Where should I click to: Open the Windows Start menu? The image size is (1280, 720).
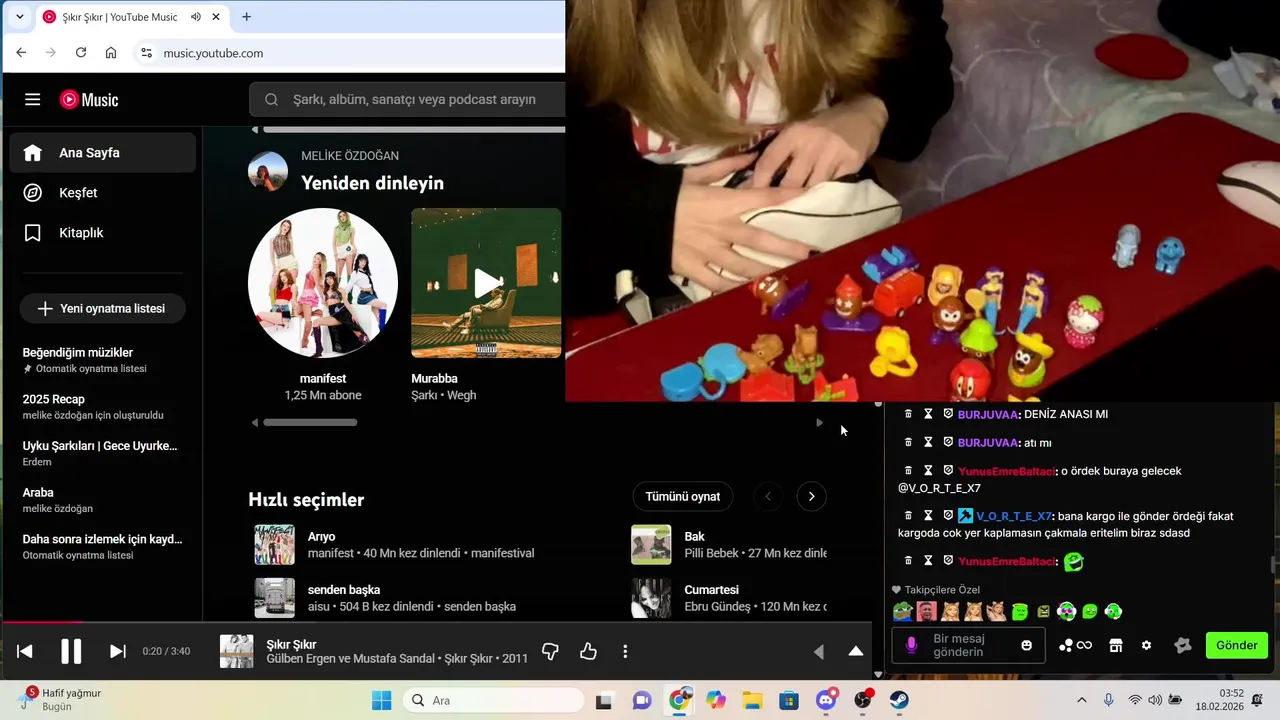click(x=381, y=701)
